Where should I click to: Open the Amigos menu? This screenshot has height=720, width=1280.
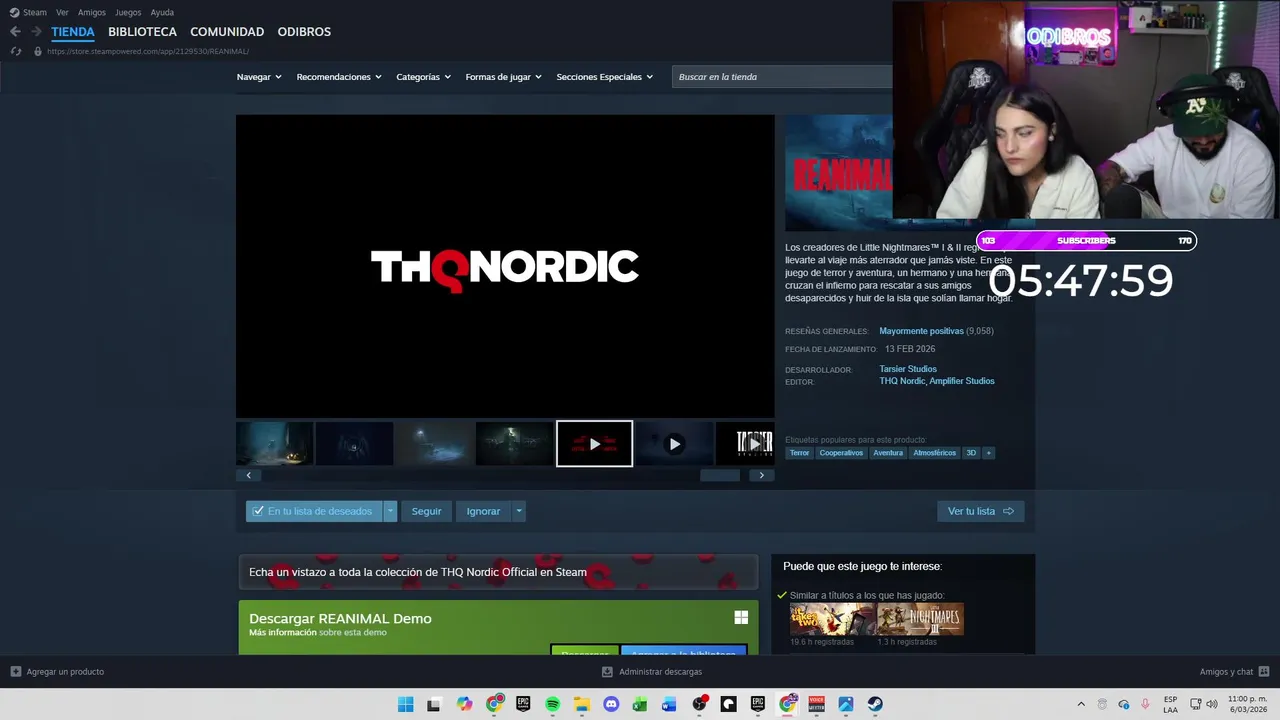pyautogui.click(x=92, y=12)
